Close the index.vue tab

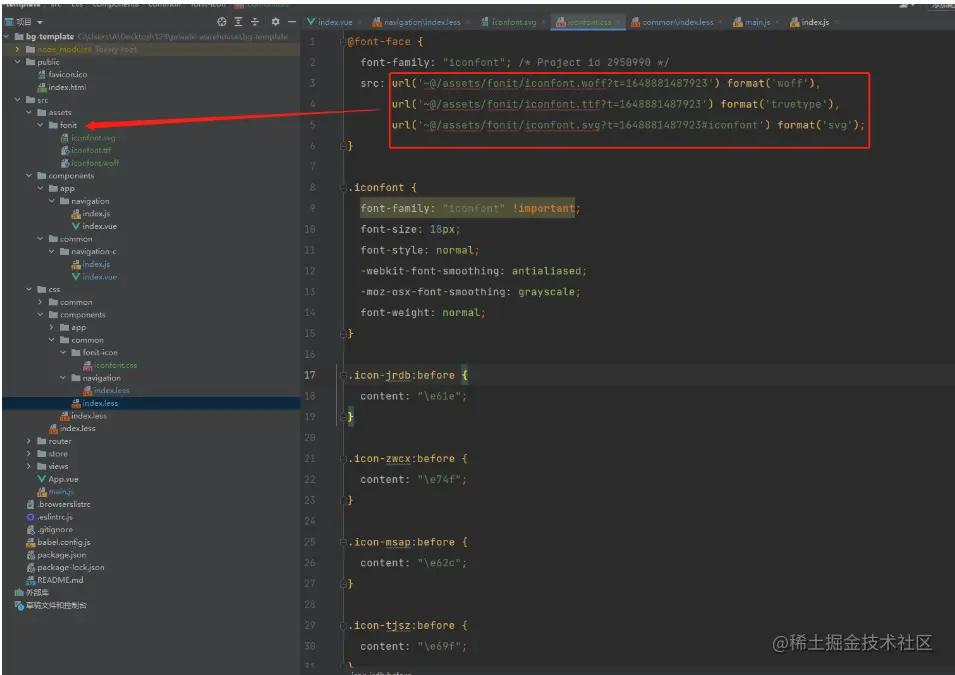point(360,23)
